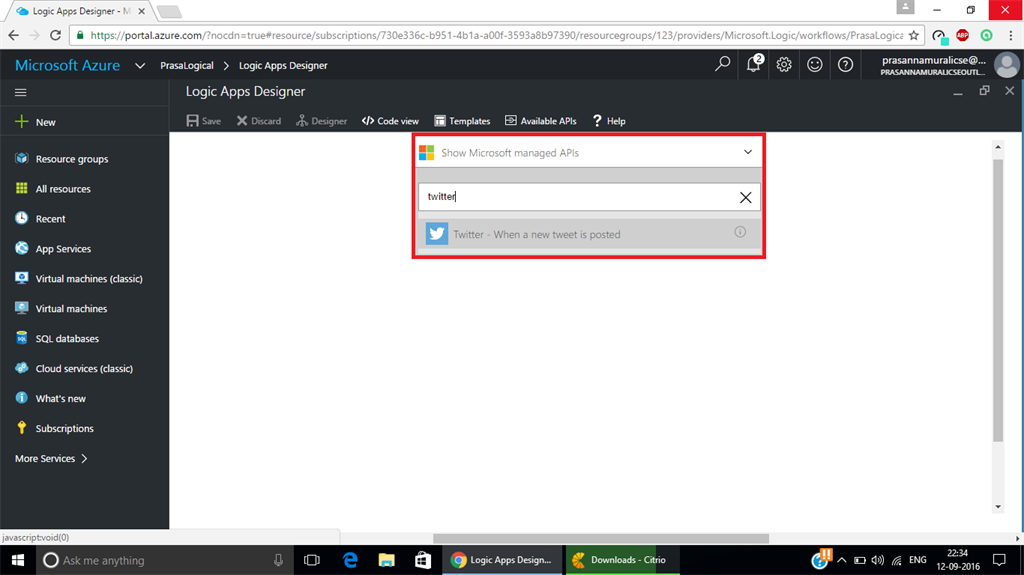Open App Services in sidebar
The height and width of the screenshot is (575, 1024).
click(63, 248)
